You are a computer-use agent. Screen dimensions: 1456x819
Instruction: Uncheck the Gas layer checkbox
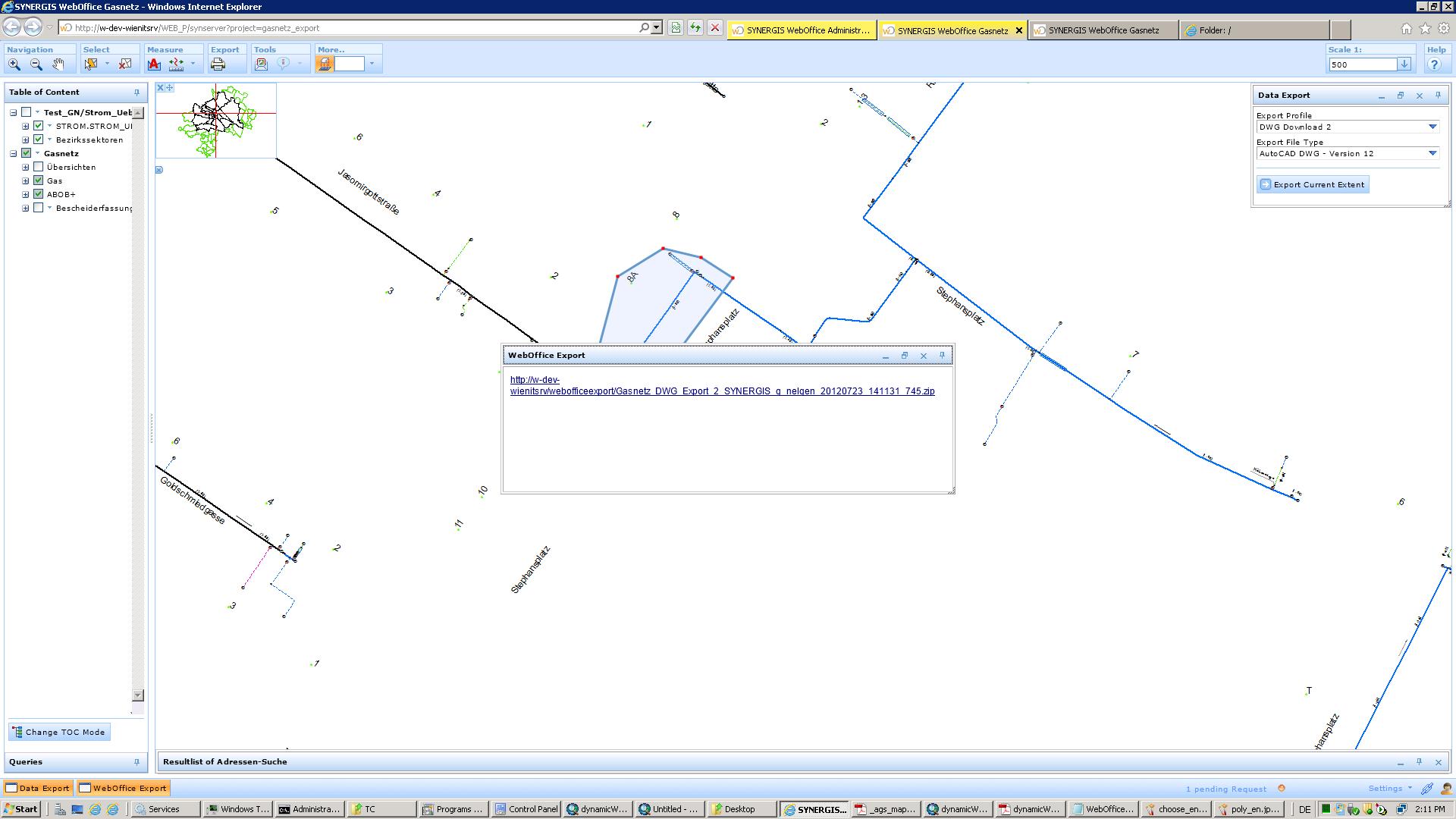39,180
